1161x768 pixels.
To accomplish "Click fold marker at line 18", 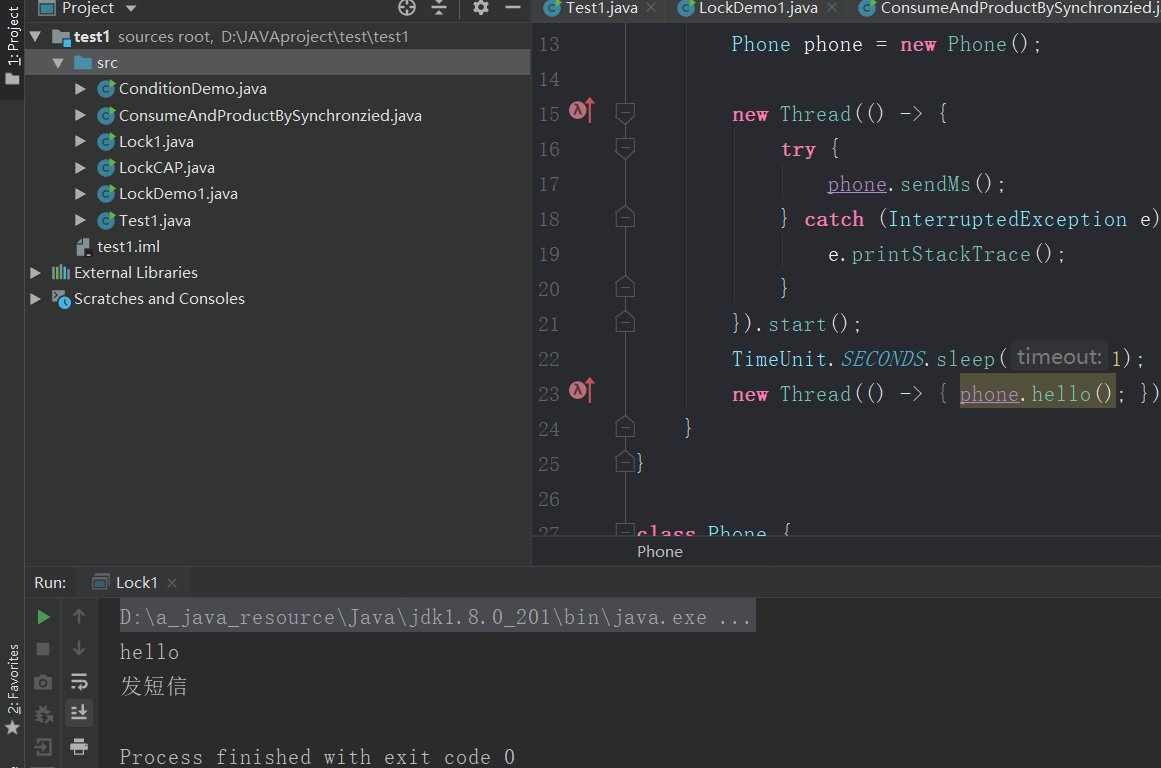I will click(x=625, y=217).
